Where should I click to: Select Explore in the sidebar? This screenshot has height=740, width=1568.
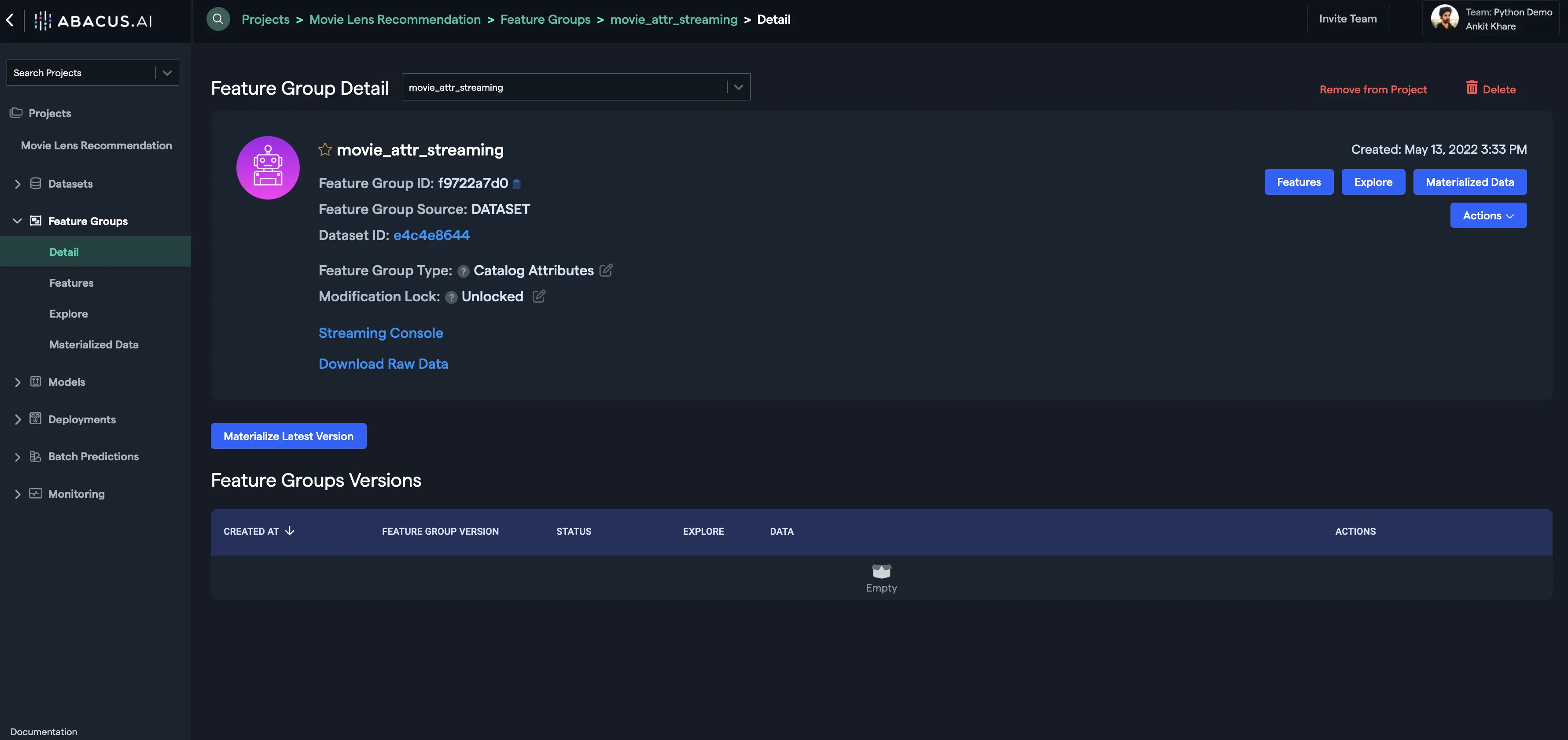pyautogui.click(x=68, y=314)
